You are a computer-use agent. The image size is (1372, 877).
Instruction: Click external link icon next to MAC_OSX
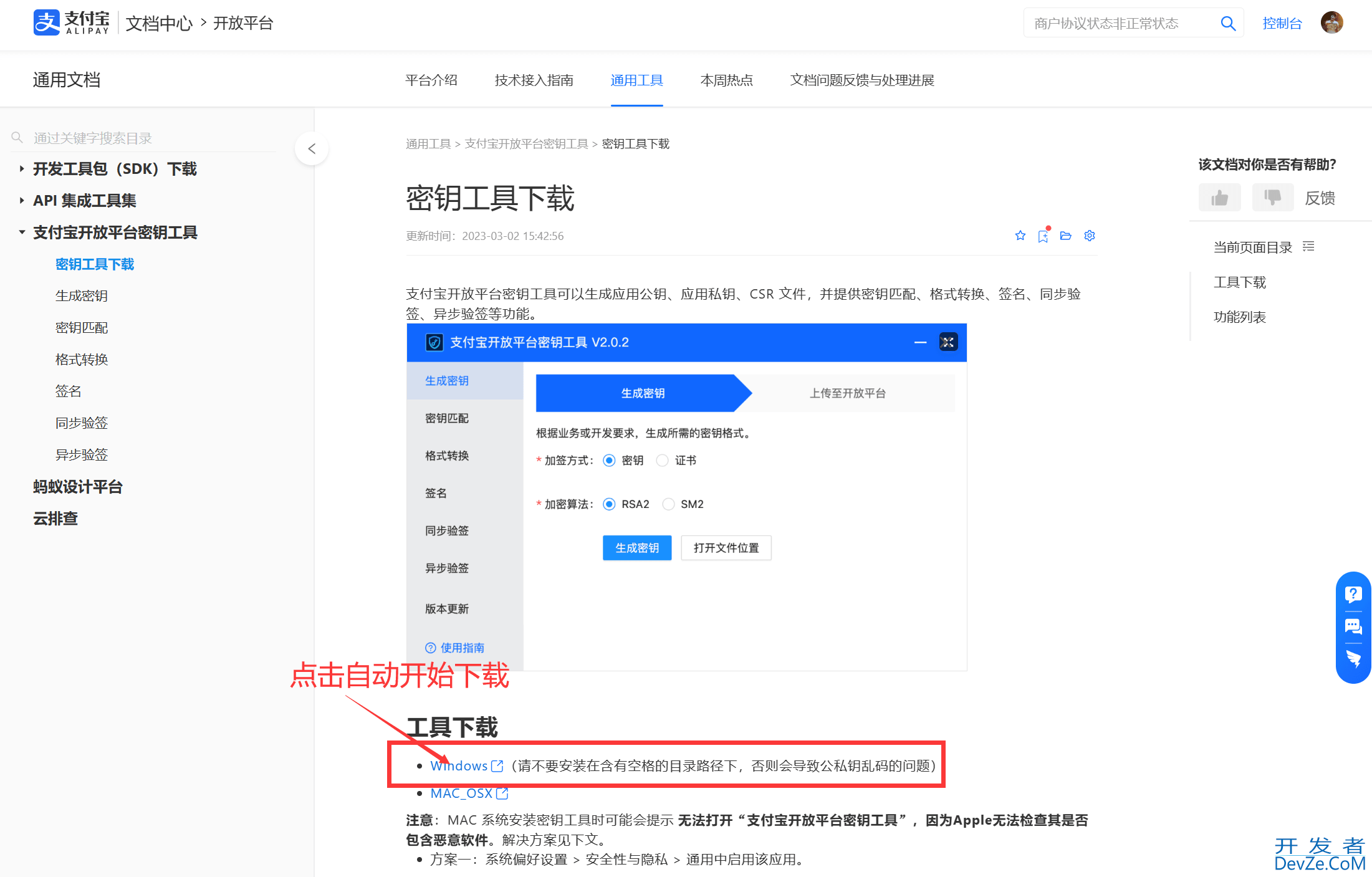502,793
